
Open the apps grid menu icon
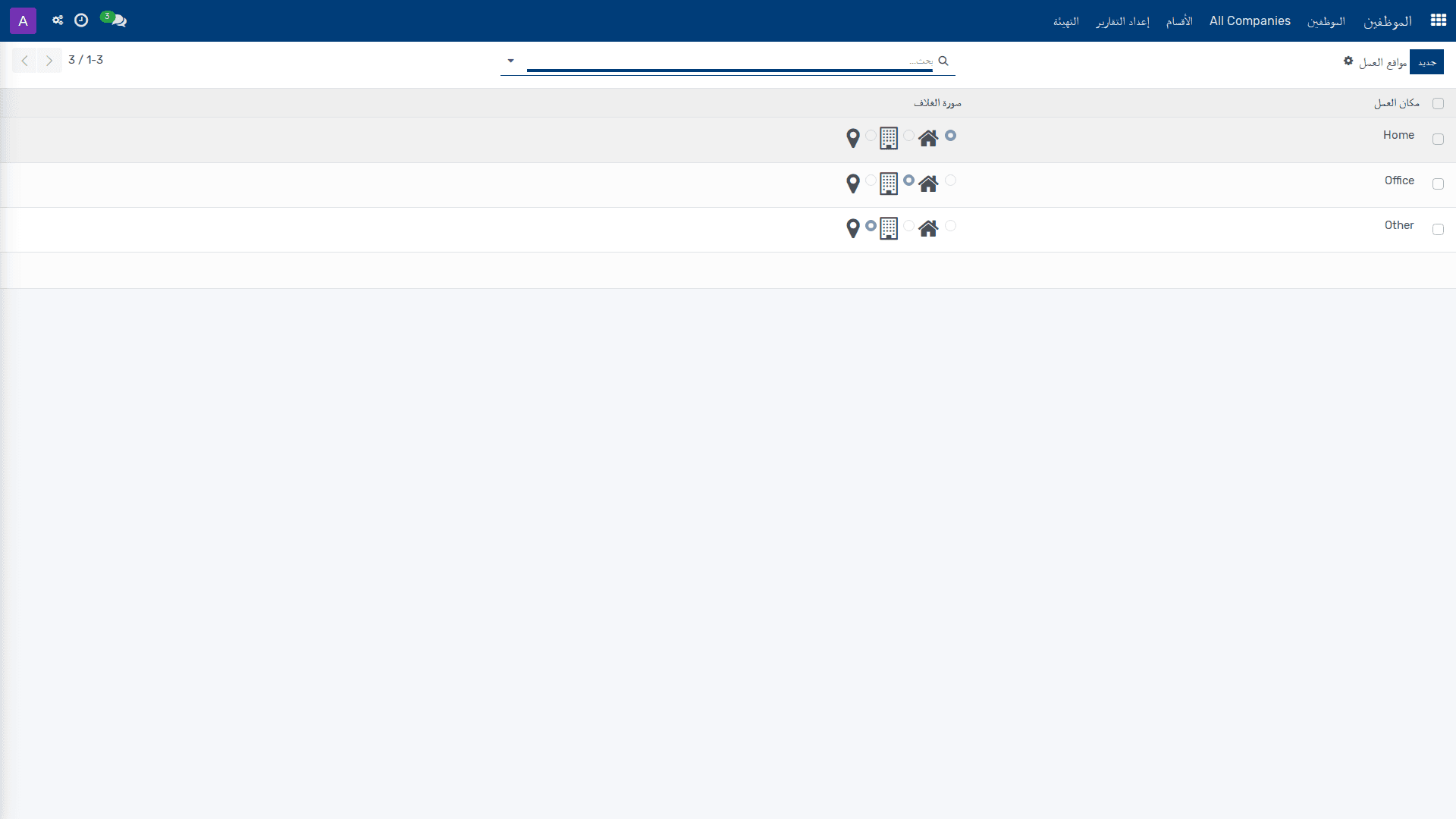1439,20
